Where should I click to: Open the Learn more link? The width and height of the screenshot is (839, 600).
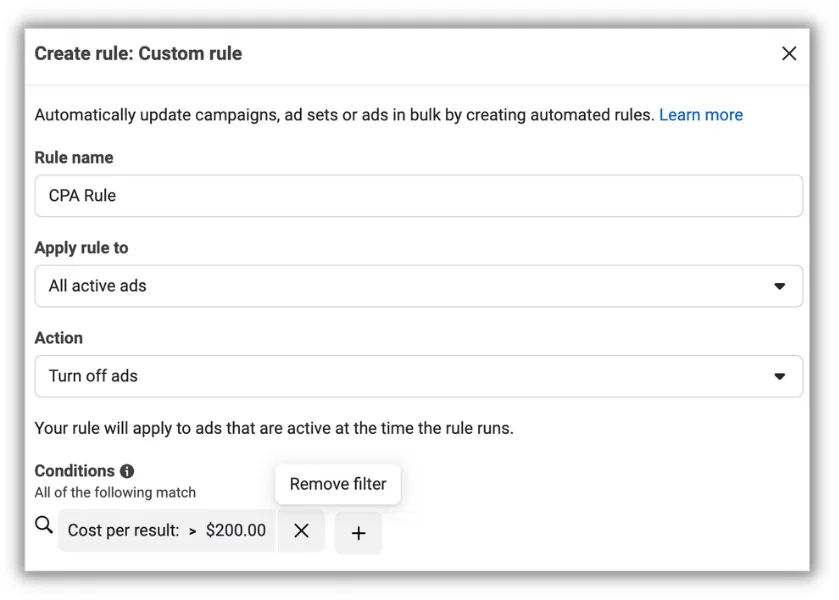tap(700, 115)
